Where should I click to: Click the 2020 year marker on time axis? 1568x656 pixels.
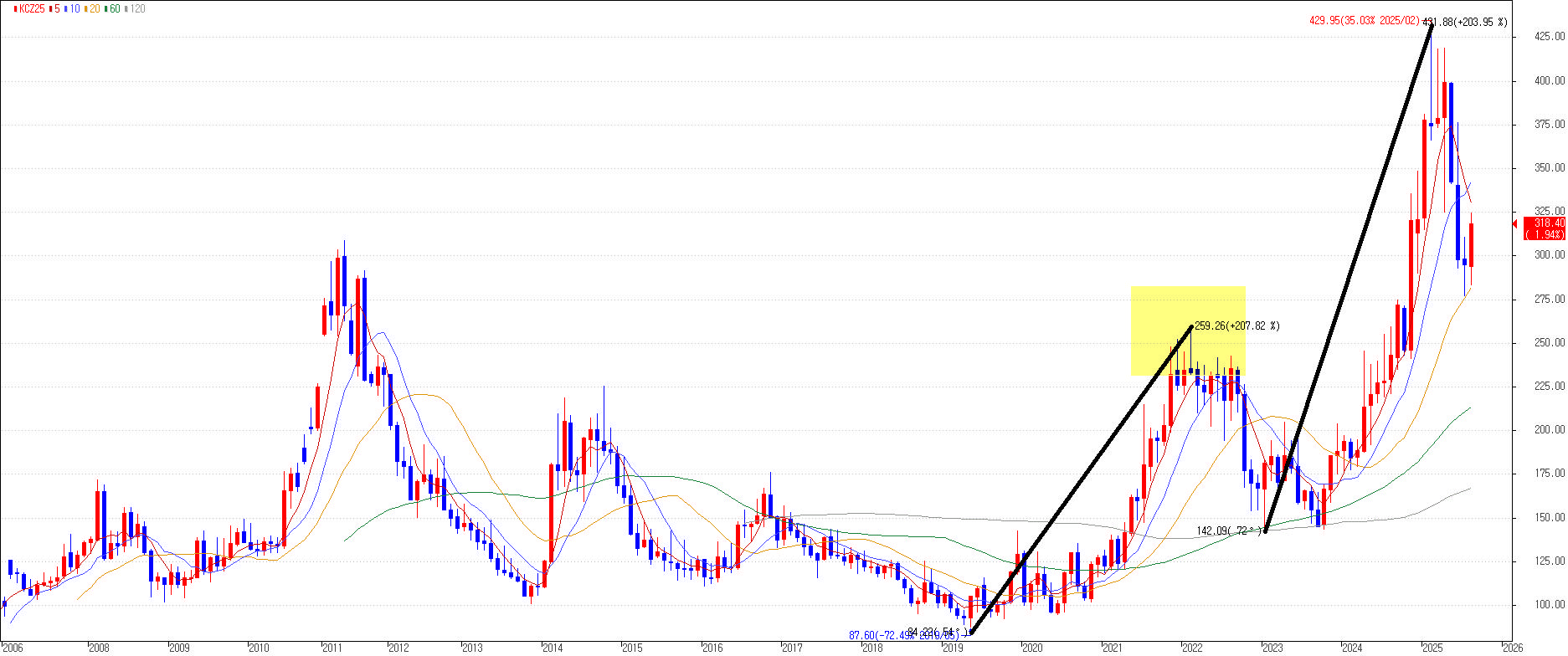coord(1032,648)
